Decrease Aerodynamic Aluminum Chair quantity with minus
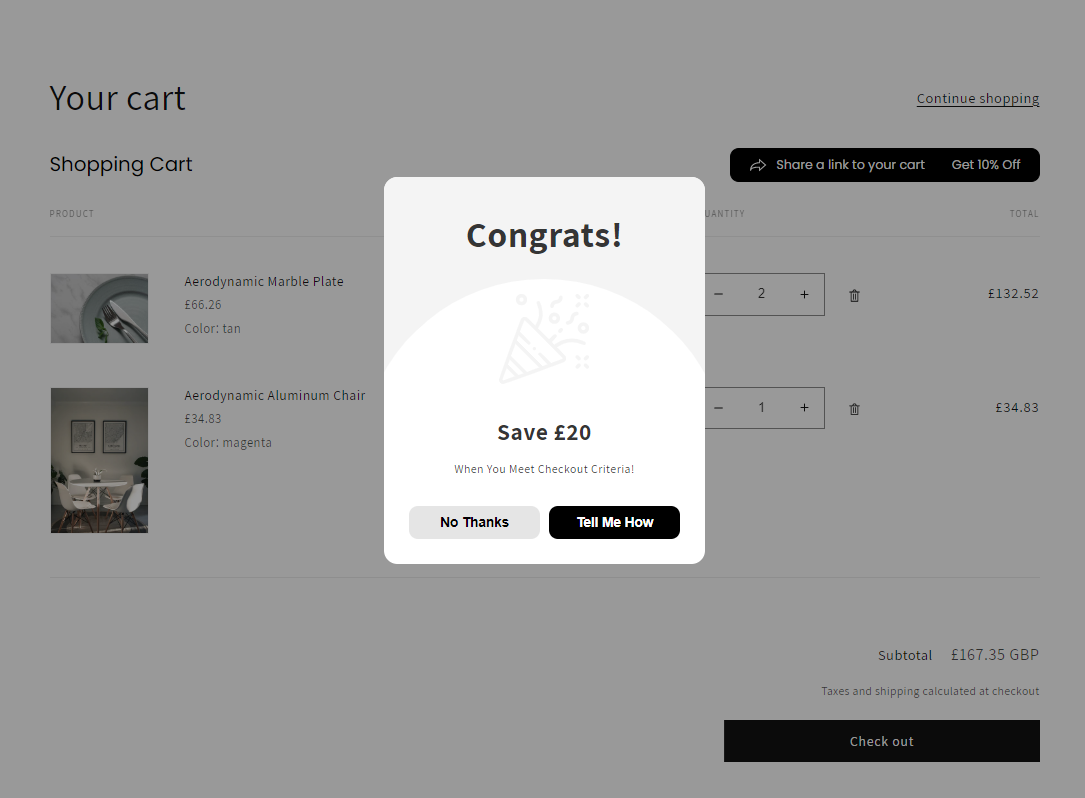This screenshot has width=1085, height=798. coord(718,408)
